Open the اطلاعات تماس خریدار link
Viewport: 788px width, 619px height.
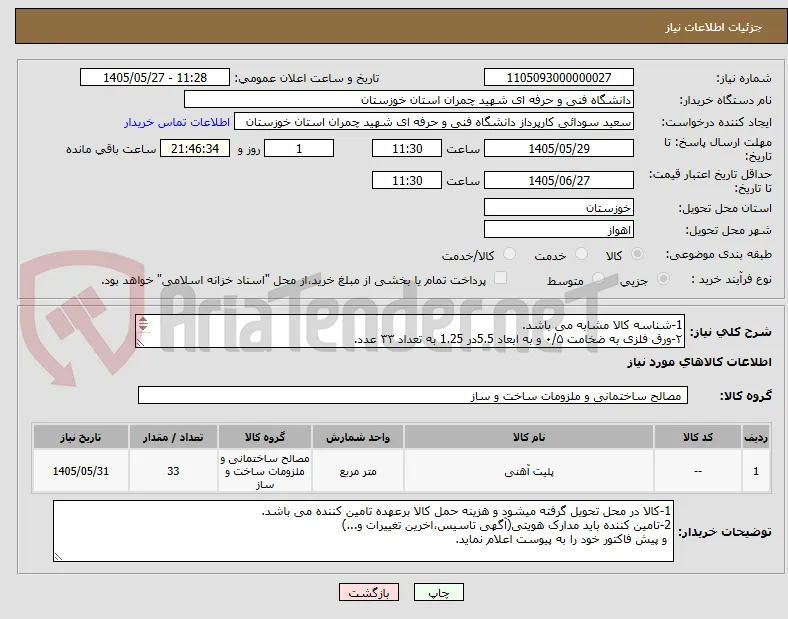[177, 122]
